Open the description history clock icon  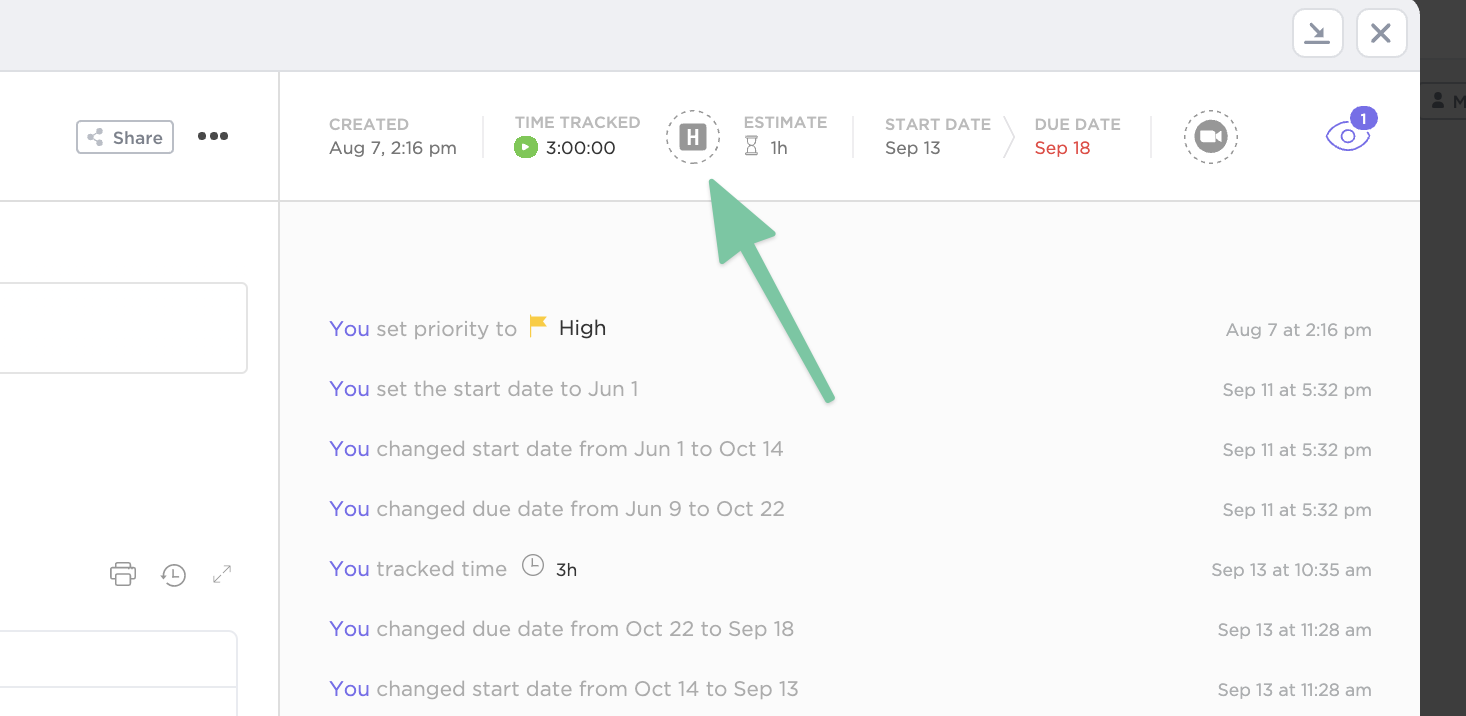pos(174,575)
